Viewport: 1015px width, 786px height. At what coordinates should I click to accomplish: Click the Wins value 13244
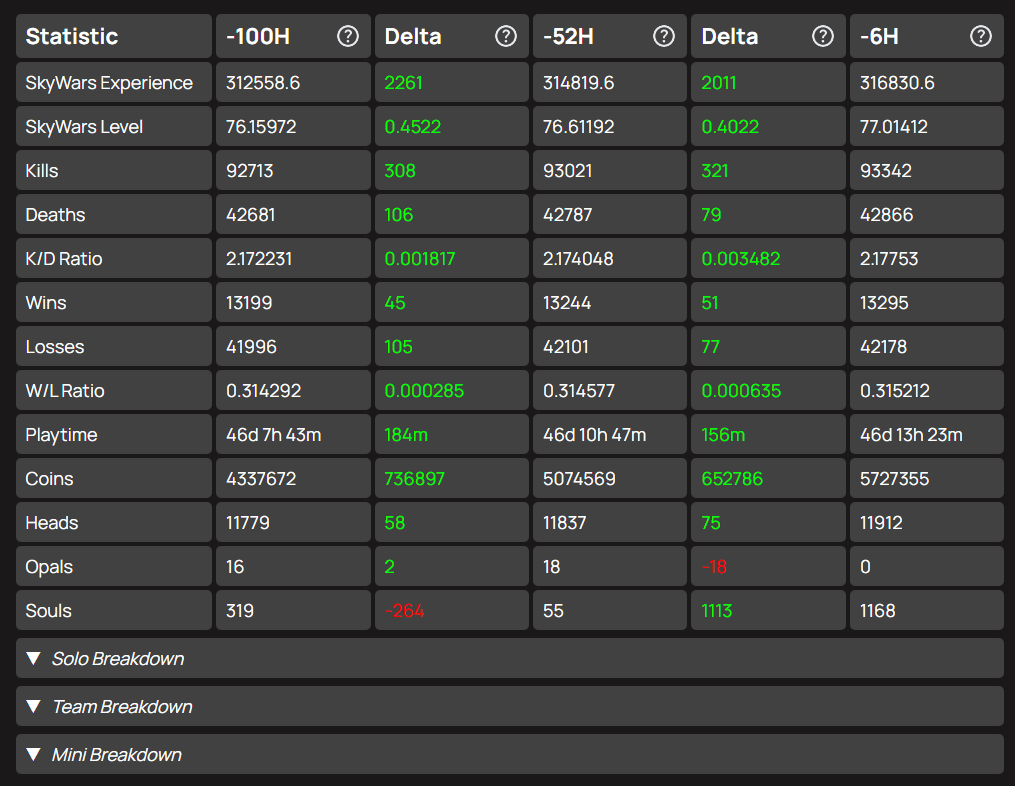pos(566,303)
